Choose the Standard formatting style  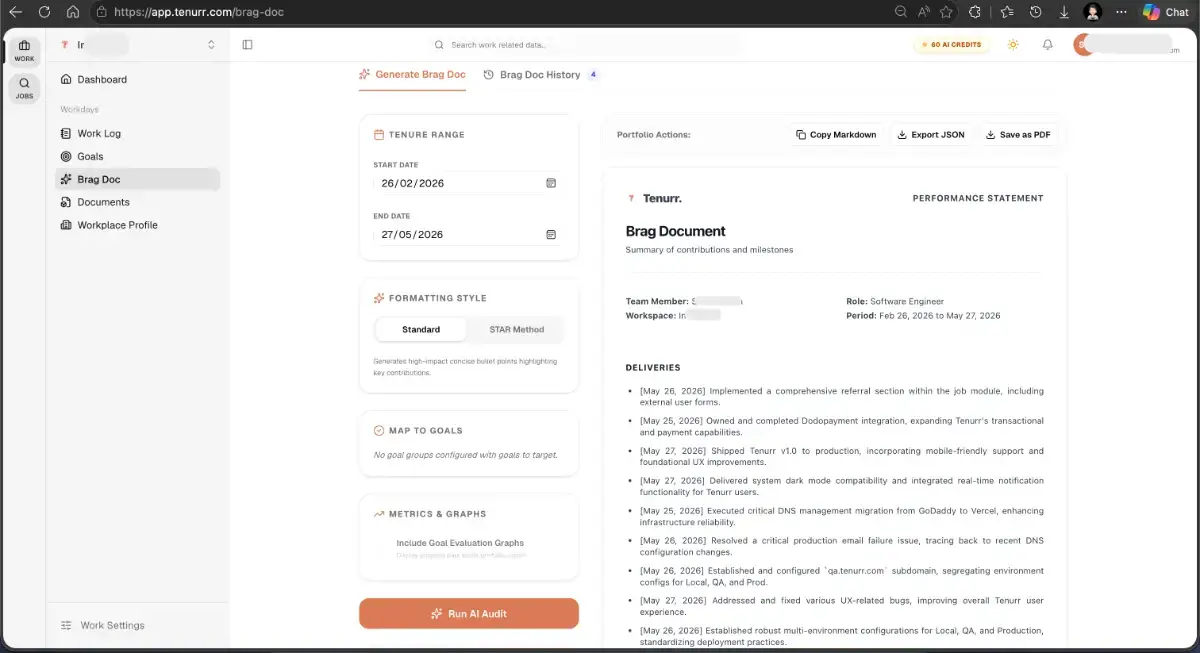(421, 330)
